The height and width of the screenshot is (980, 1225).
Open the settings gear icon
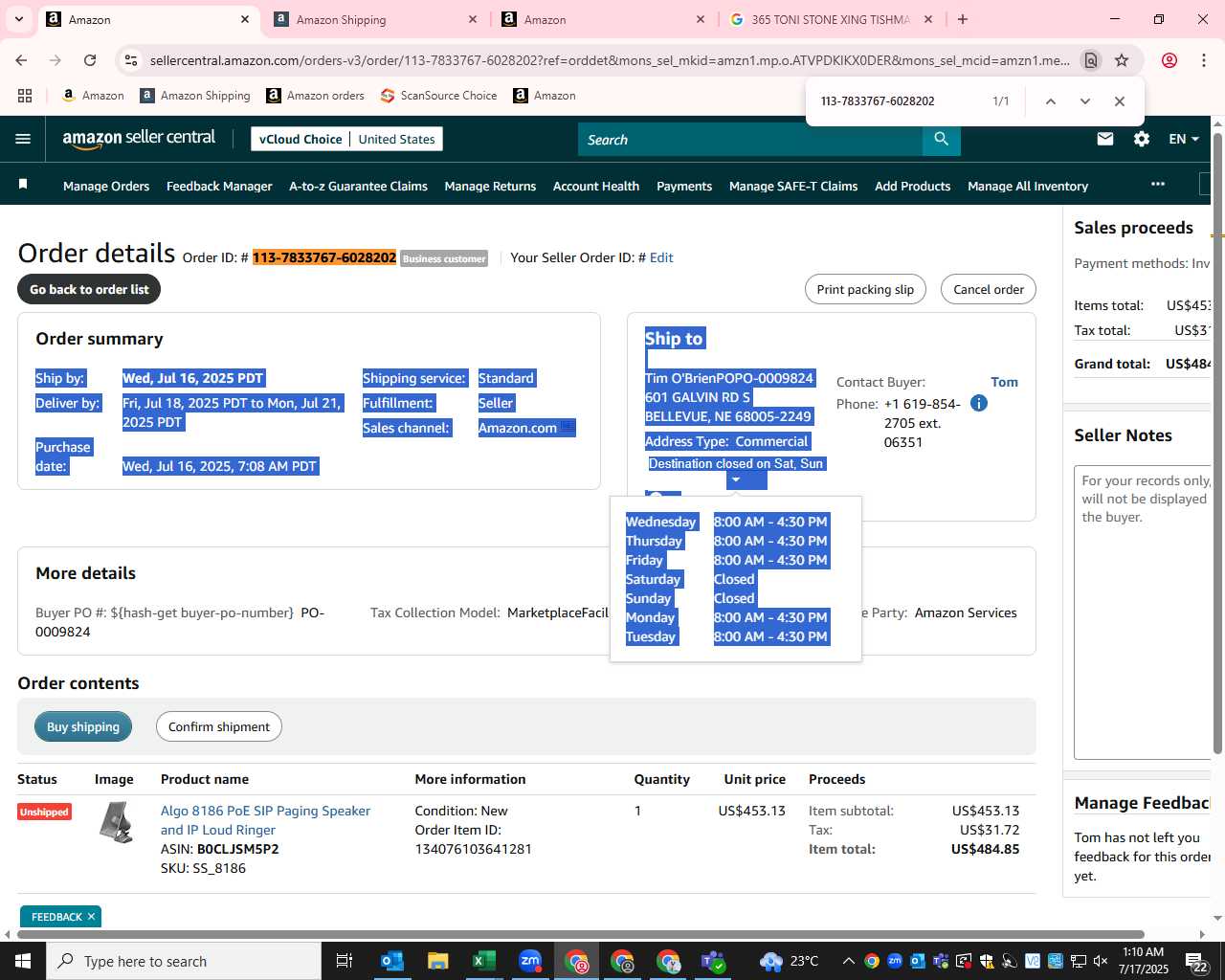[x=1142, y=139]
